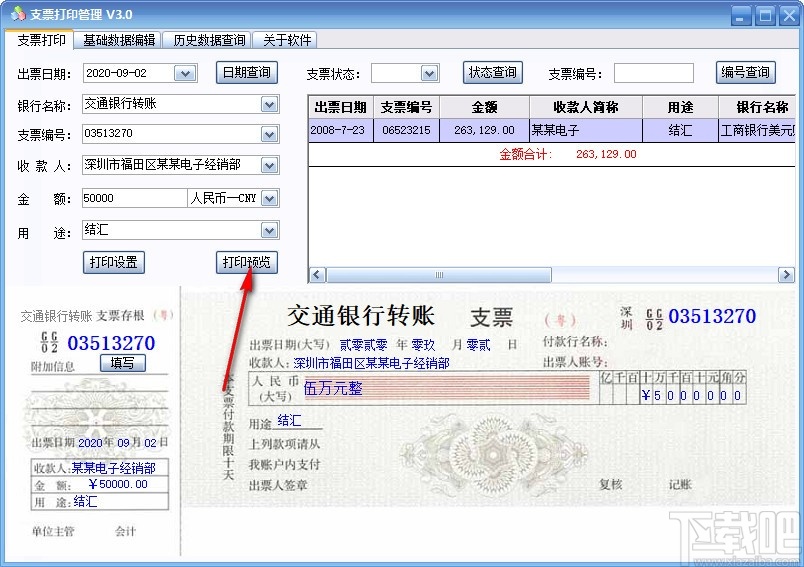
Task: Click the 状态查询 button
Action: 493,72
